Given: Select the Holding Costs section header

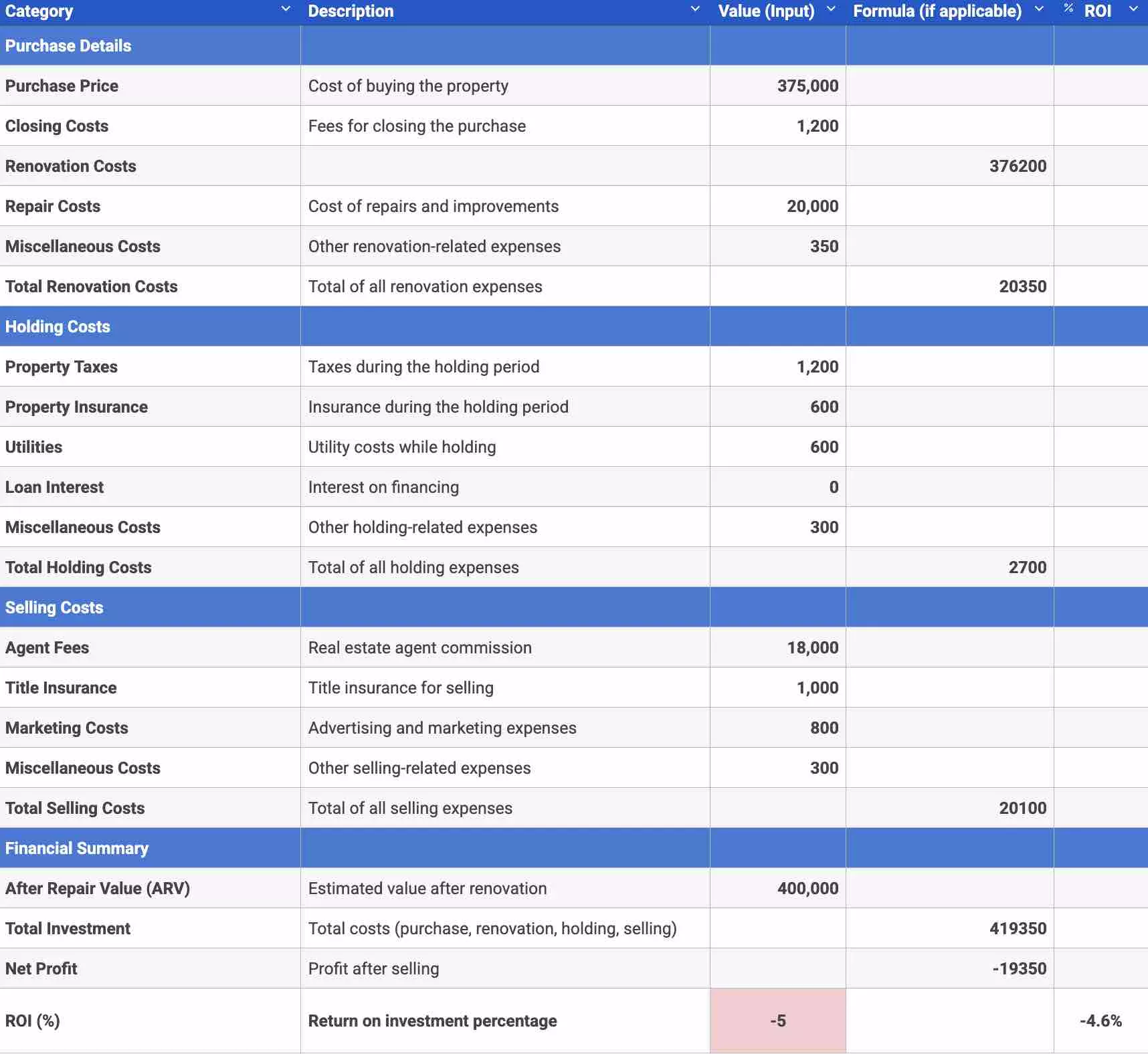Looking at the screenshot, I should pyautogui.click(x=58, y=326).
